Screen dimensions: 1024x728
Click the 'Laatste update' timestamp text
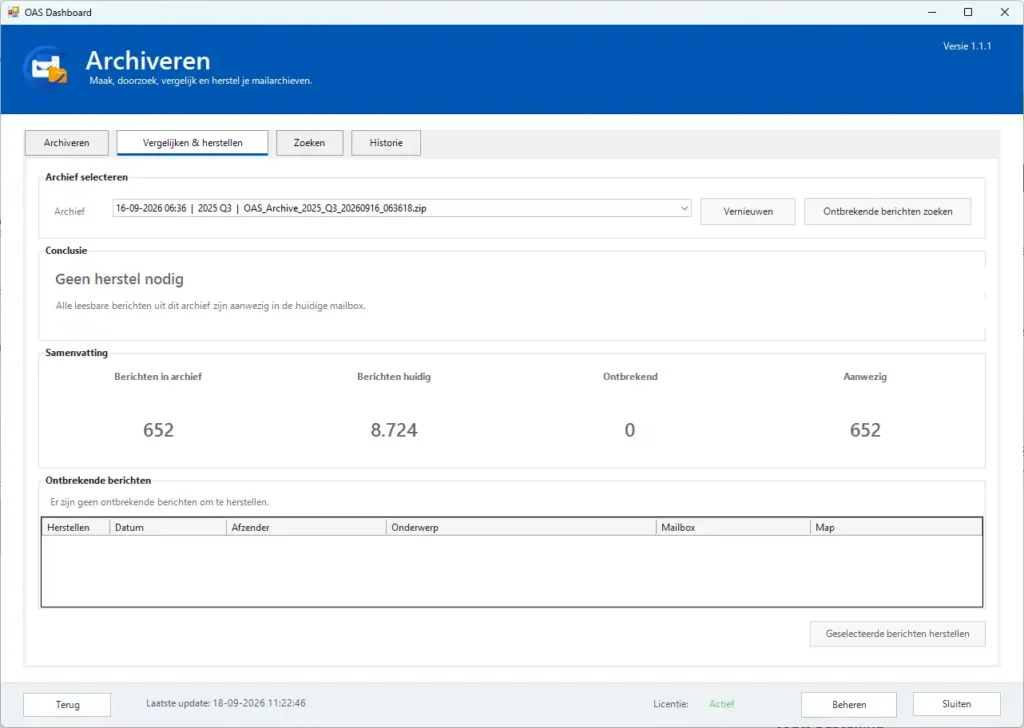point(226,703)
